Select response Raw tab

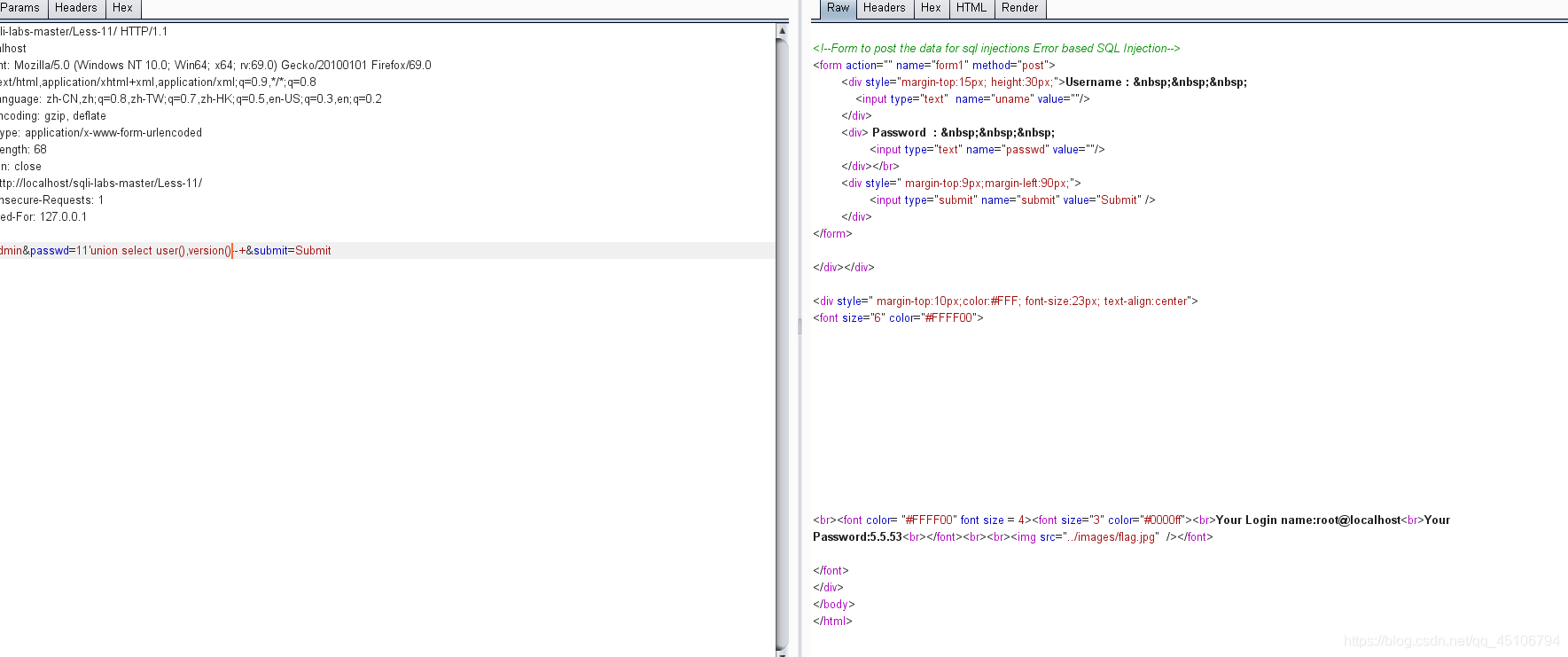pos(839,8)
